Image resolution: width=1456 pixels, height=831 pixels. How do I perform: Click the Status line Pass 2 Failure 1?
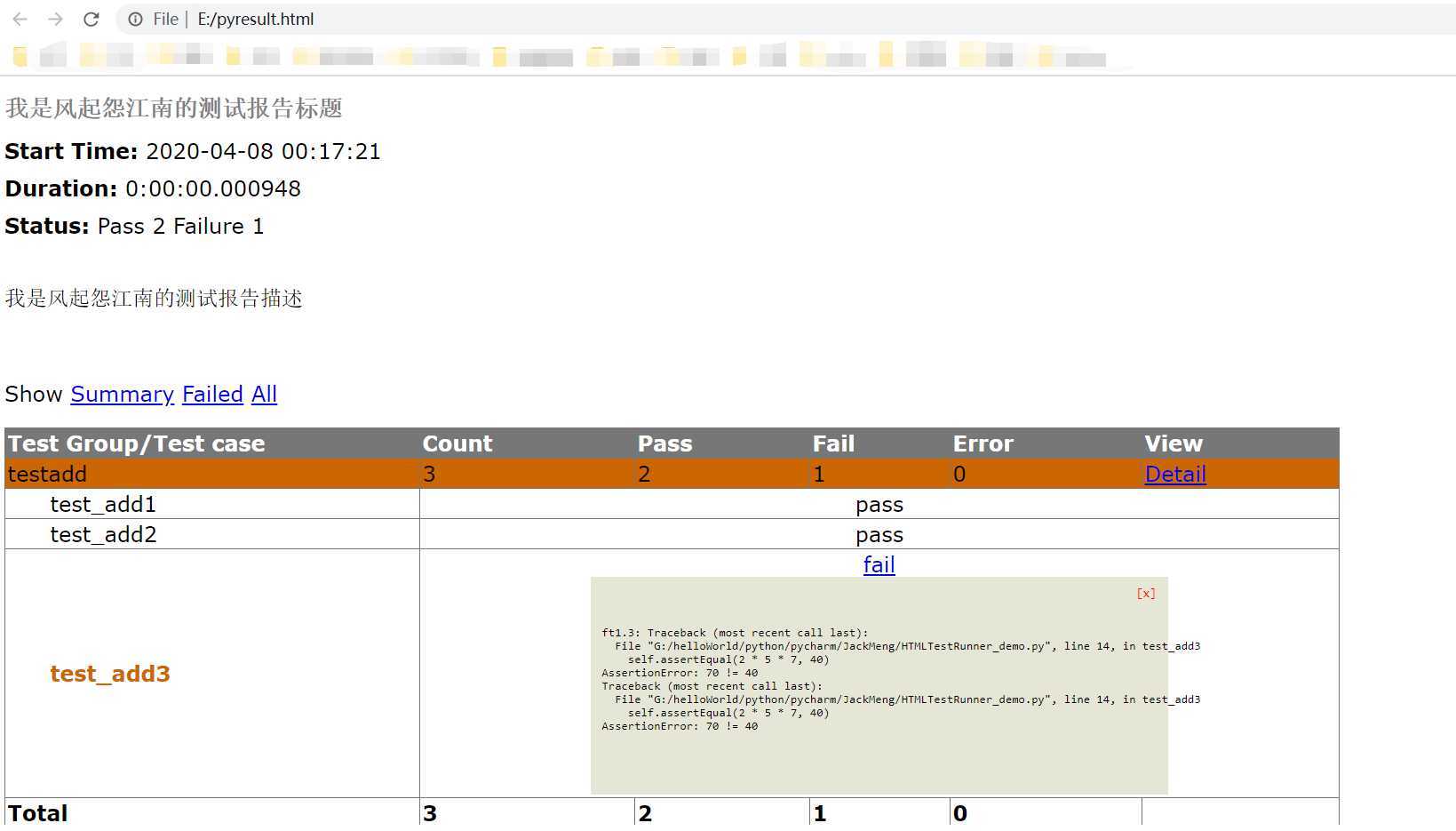[134, 226]
